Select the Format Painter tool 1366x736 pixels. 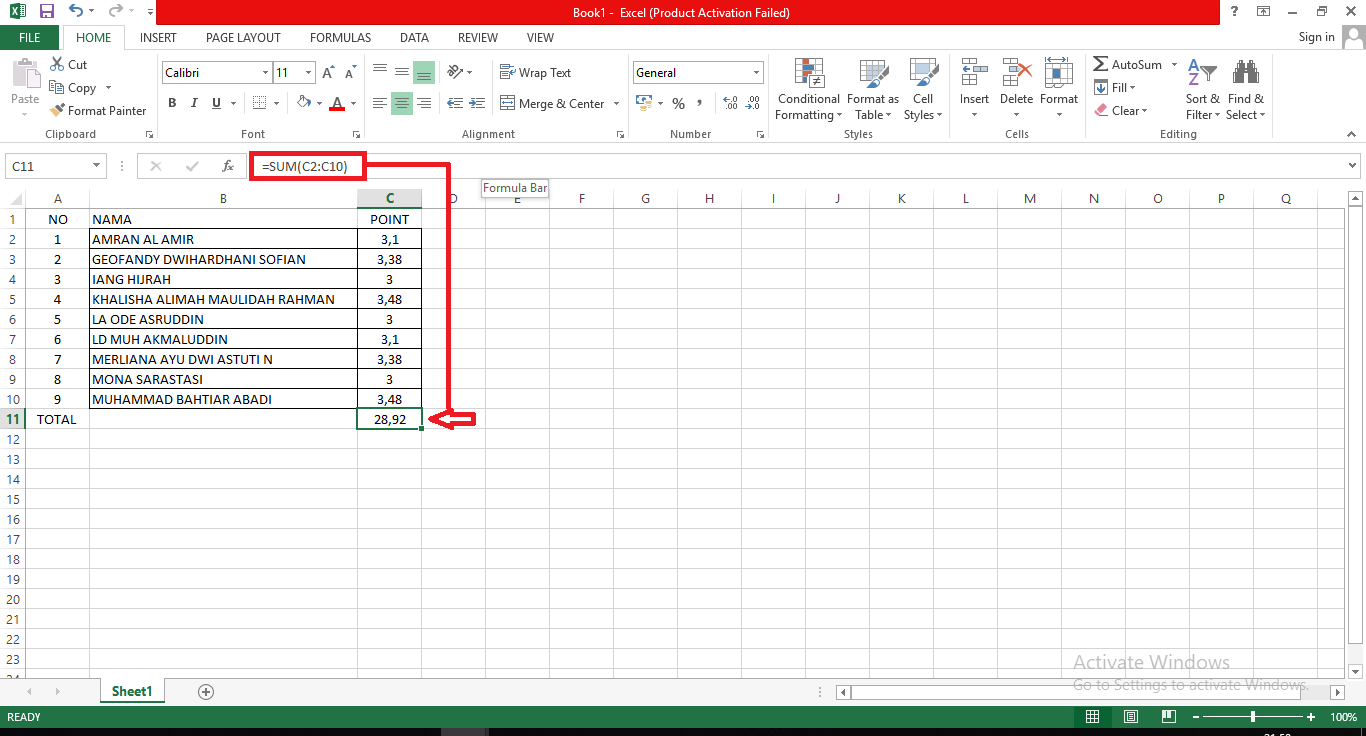click(x=97, y=110)
